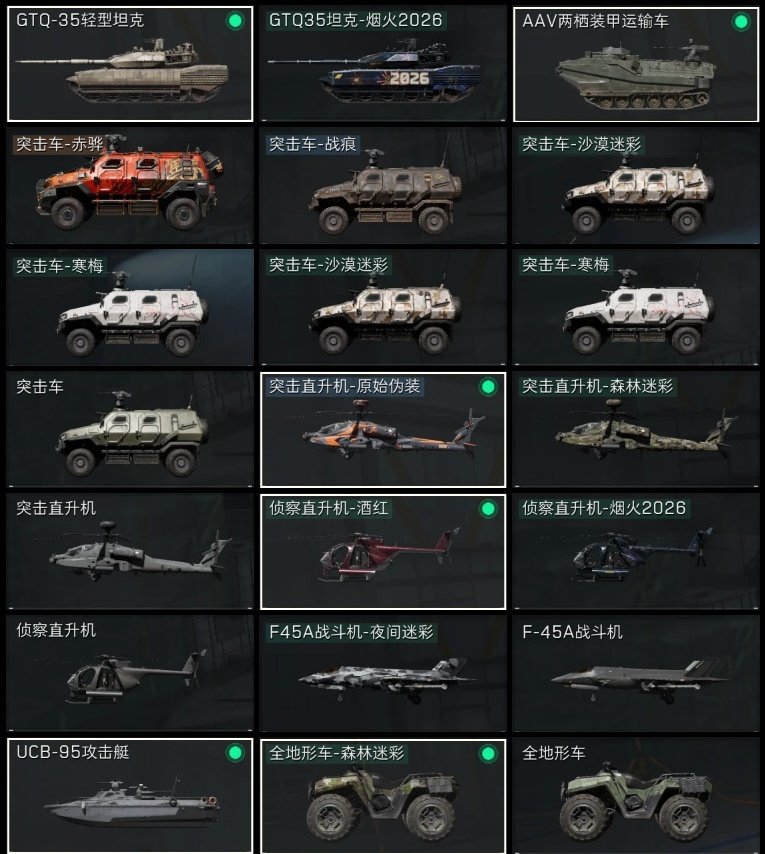Click green dot on 全地形车-森林迷彩
The image size is (765, 854).
tap(488, 754)
